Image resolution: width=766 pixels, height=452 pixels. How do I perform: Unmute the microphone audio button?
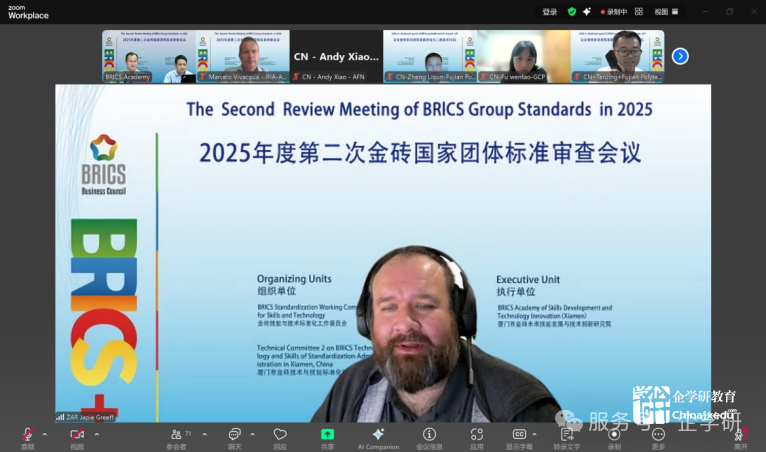pyautogui.click(x=28, y=434)
